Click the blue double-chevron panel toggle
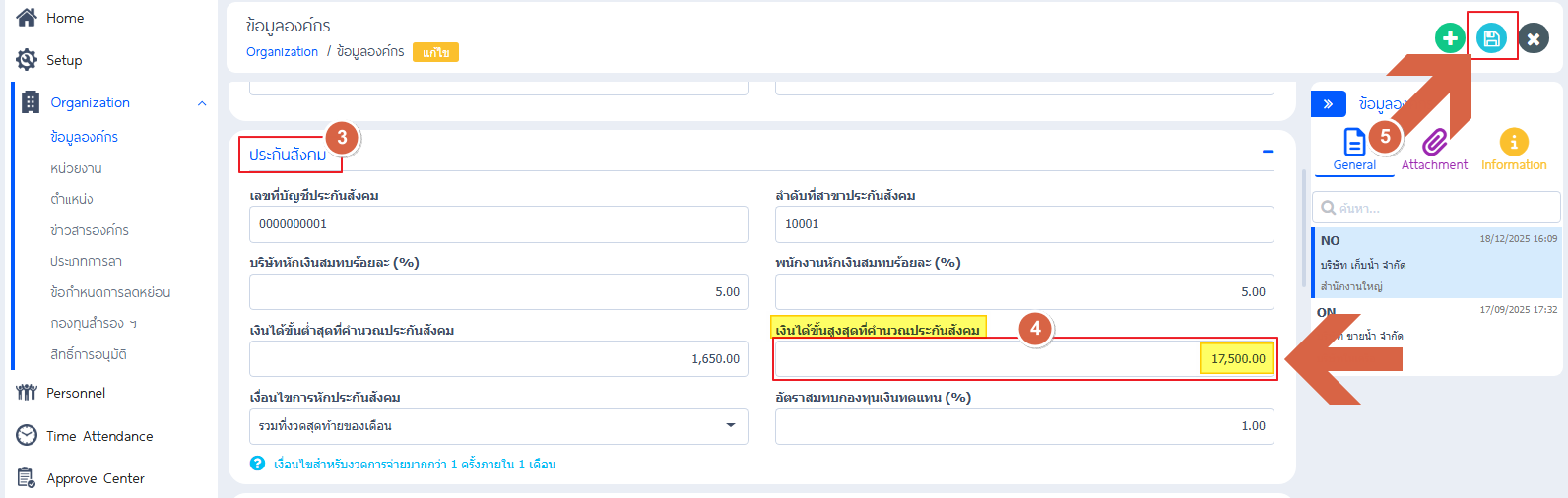Image resolution: width=1568 pixels, height=498 pixels. pyautogui.click(x=1328, y=104)
